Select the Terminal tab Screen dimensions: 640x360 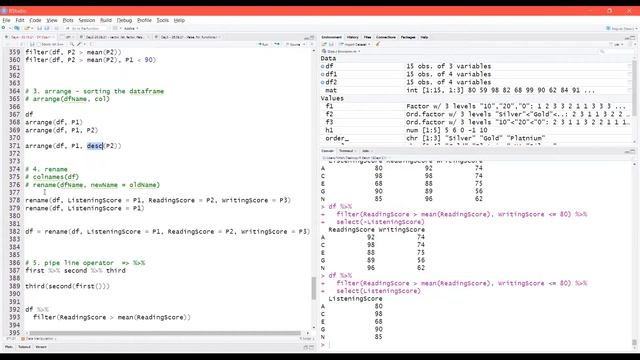347,151
